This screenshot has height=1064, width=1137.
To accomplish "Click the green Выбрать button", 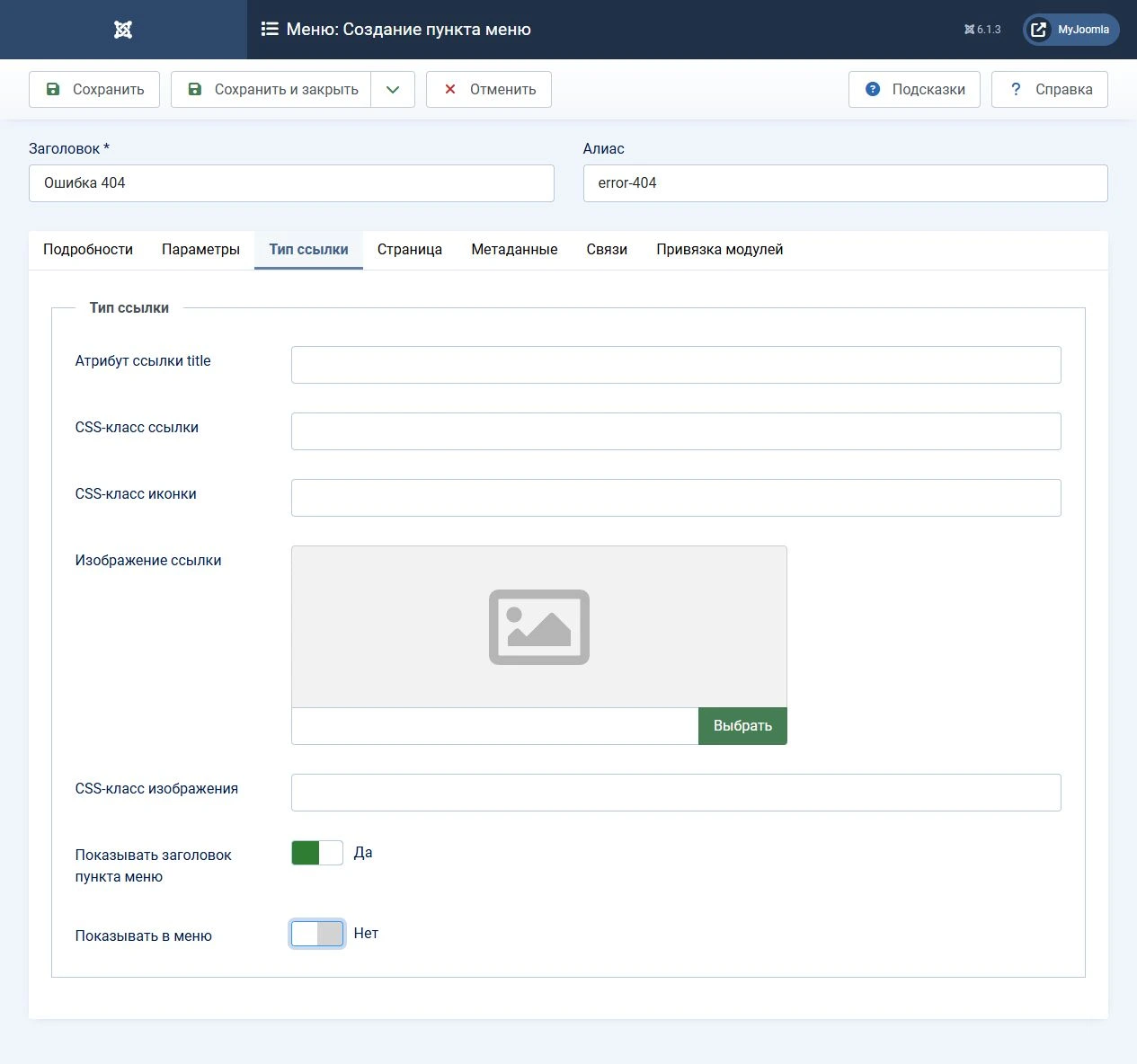I will click(x=742, y=726).
